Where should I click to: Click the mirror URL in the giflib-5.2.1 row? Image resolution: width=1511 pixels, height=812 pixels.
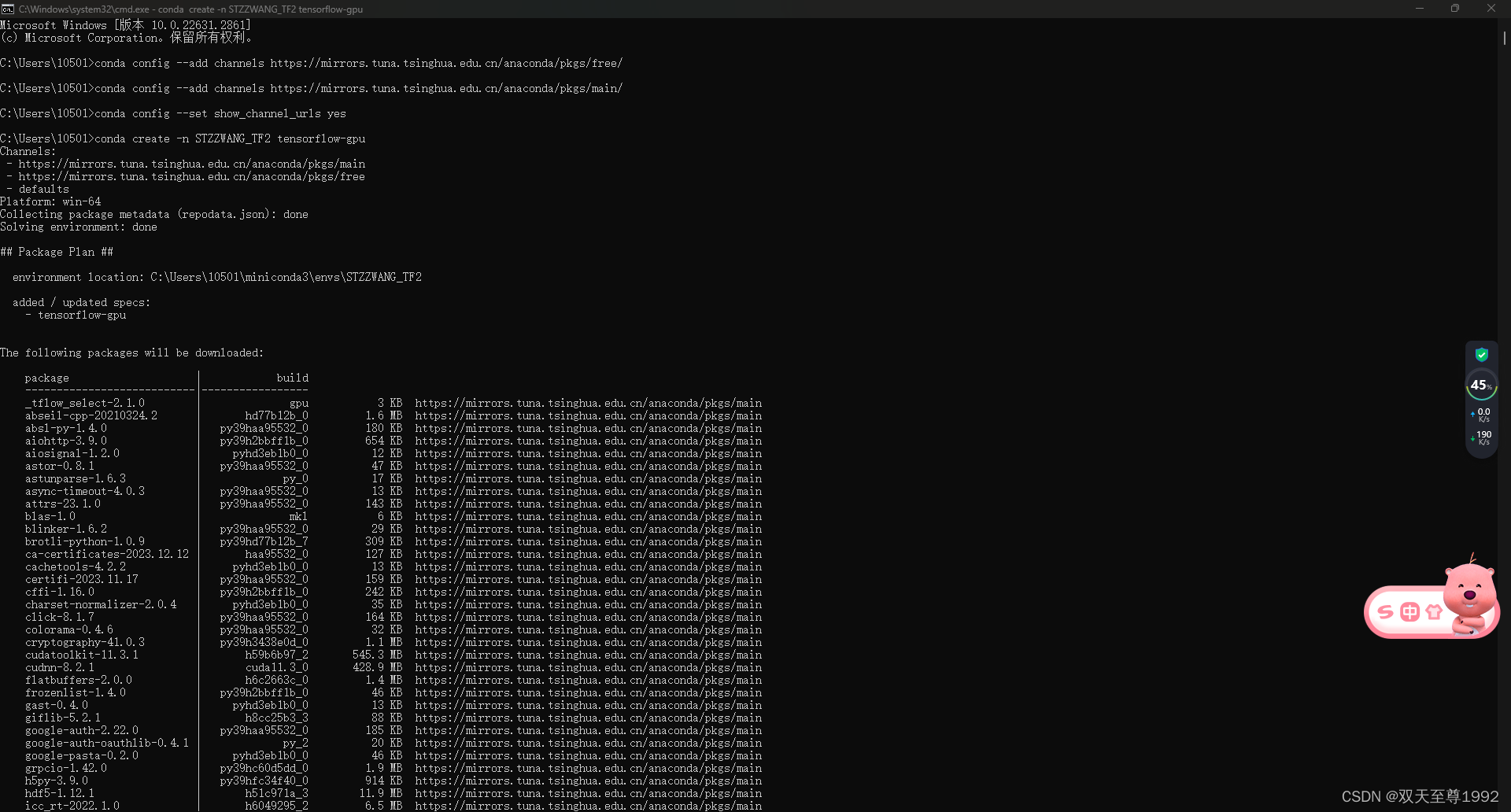tap(589, 718)
